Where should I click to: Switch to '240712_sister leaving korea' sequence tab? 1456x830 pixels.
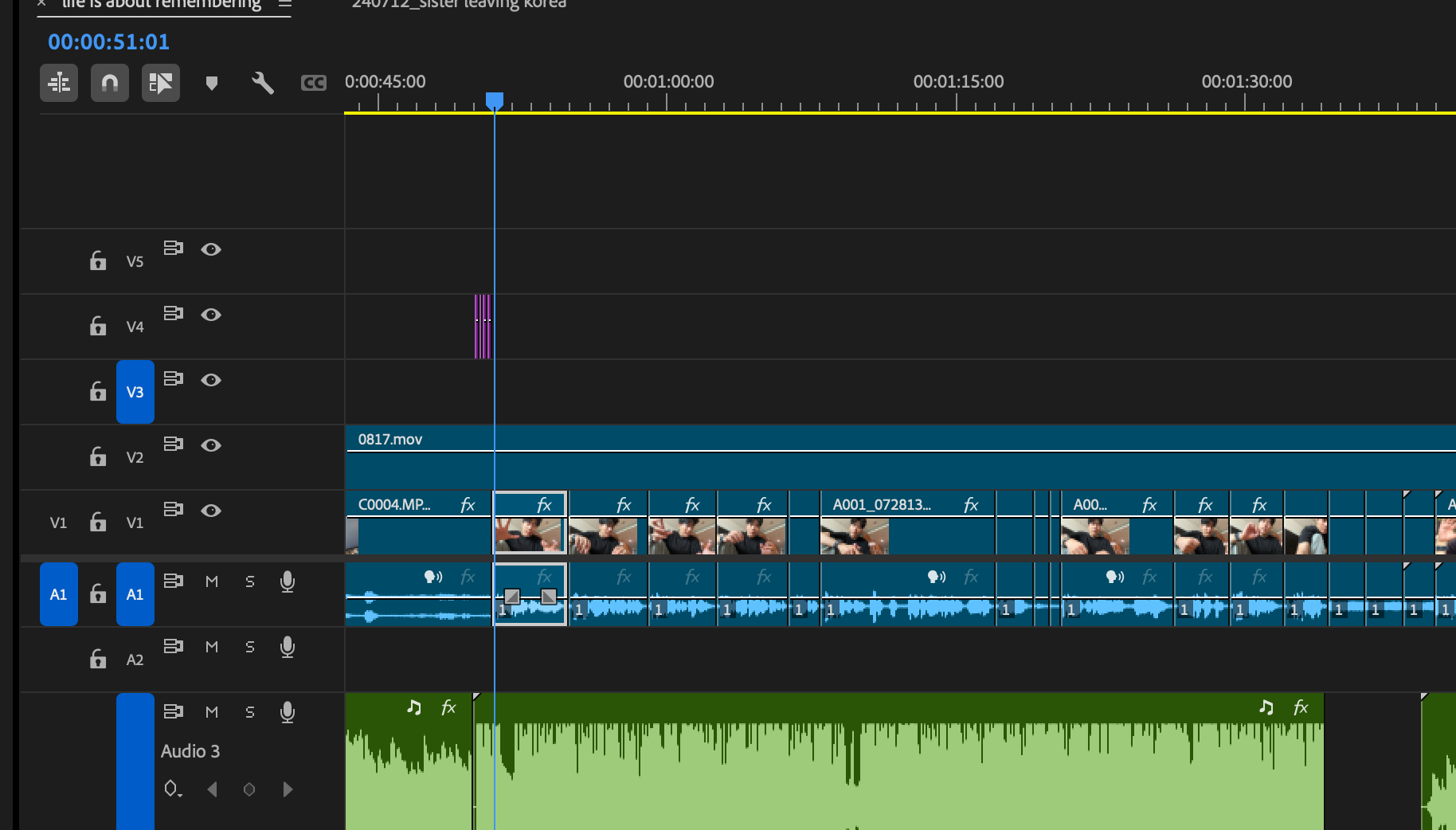[x=459, y=4]
